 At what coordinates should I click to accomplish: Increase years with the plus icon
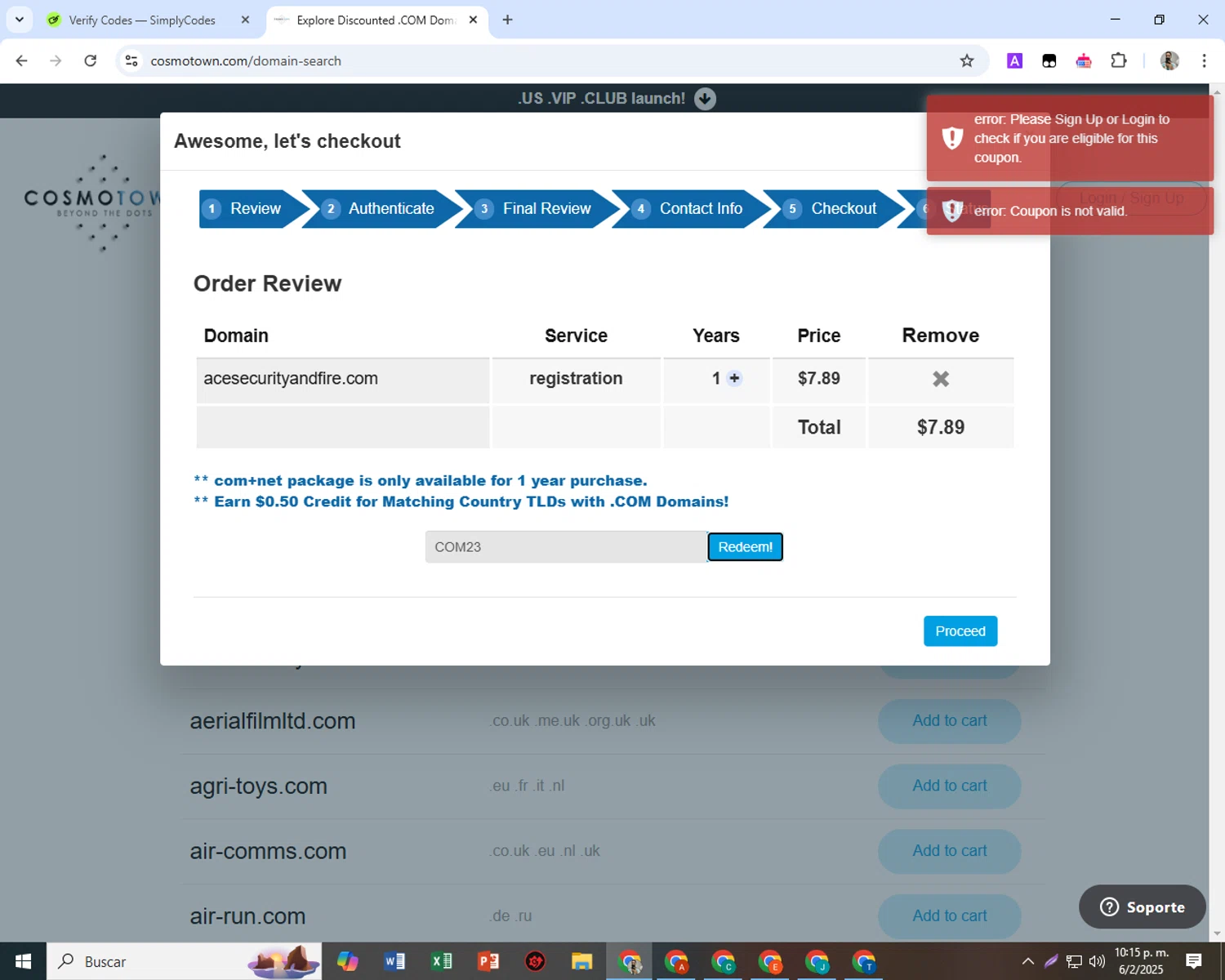pyautogui.click(x=734, y=378)
